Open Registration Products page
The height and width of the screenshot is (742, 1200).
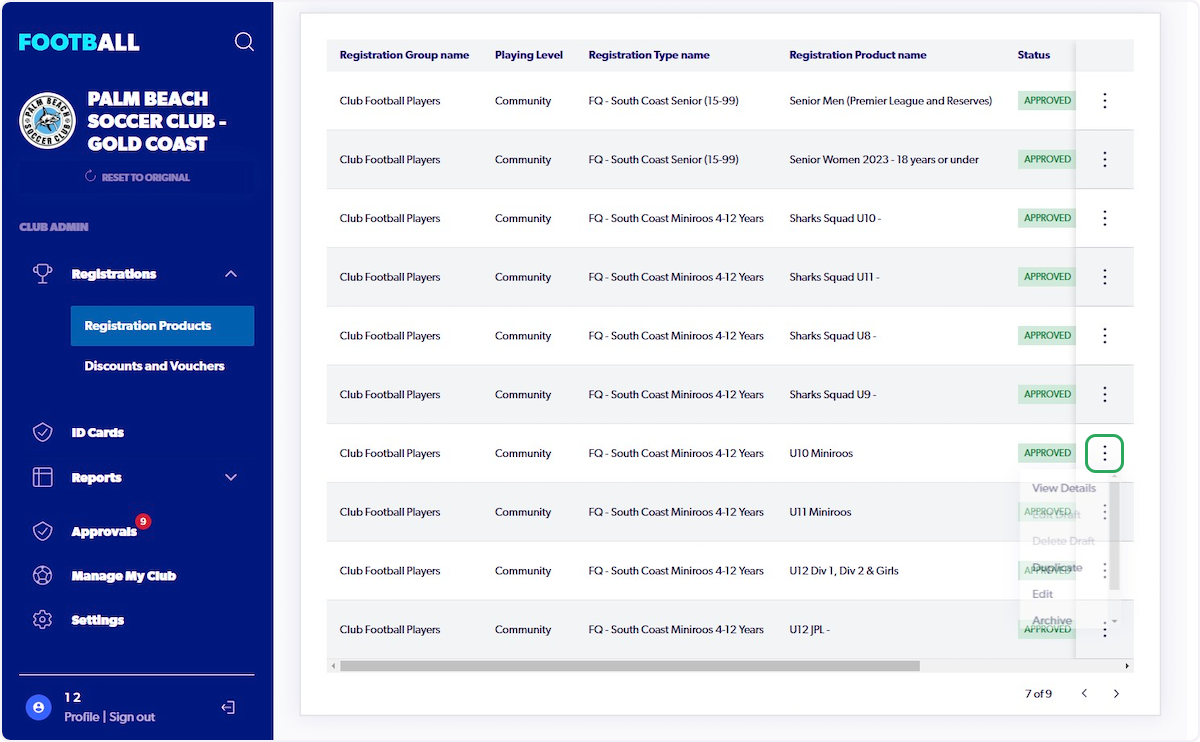162,326
